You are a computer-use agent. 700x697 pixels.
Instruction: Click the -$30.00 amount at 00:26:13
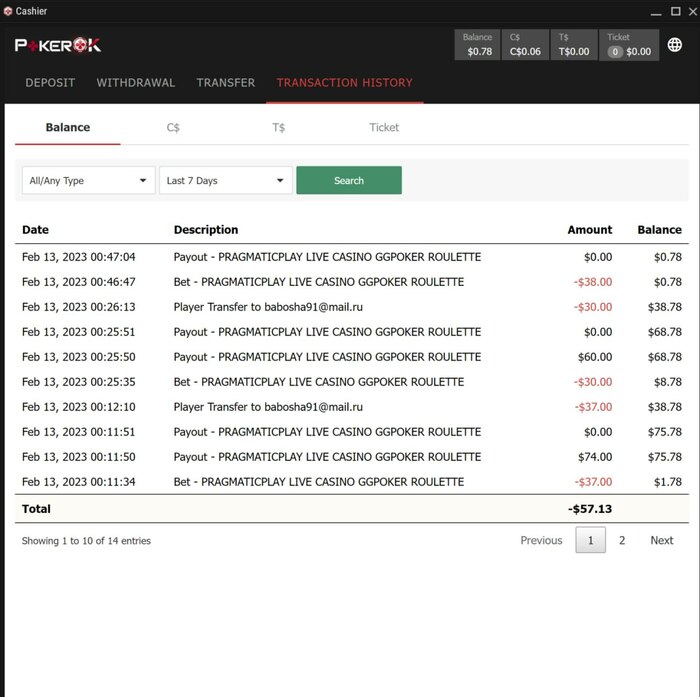pos(593,307)
